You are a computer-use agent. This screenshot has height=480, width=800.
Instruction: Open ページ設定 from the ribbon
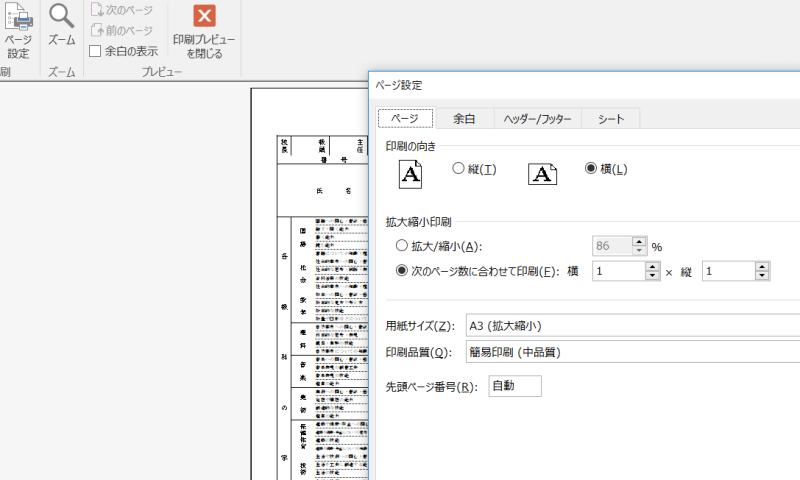[18, 31]
